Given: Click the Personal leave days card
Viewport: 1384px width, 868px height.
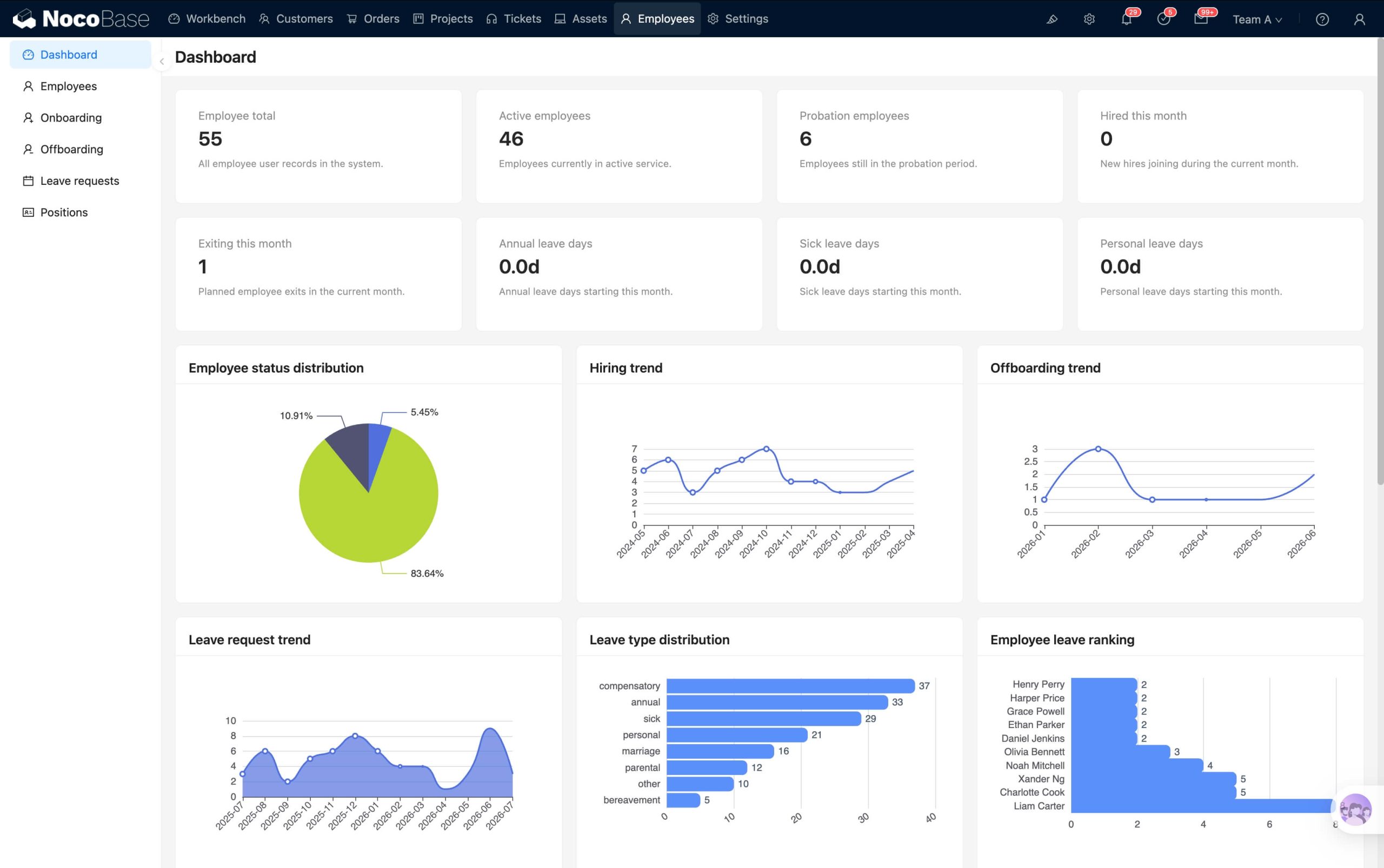Looking at the screenshot, I should [x=1220, y=274].
